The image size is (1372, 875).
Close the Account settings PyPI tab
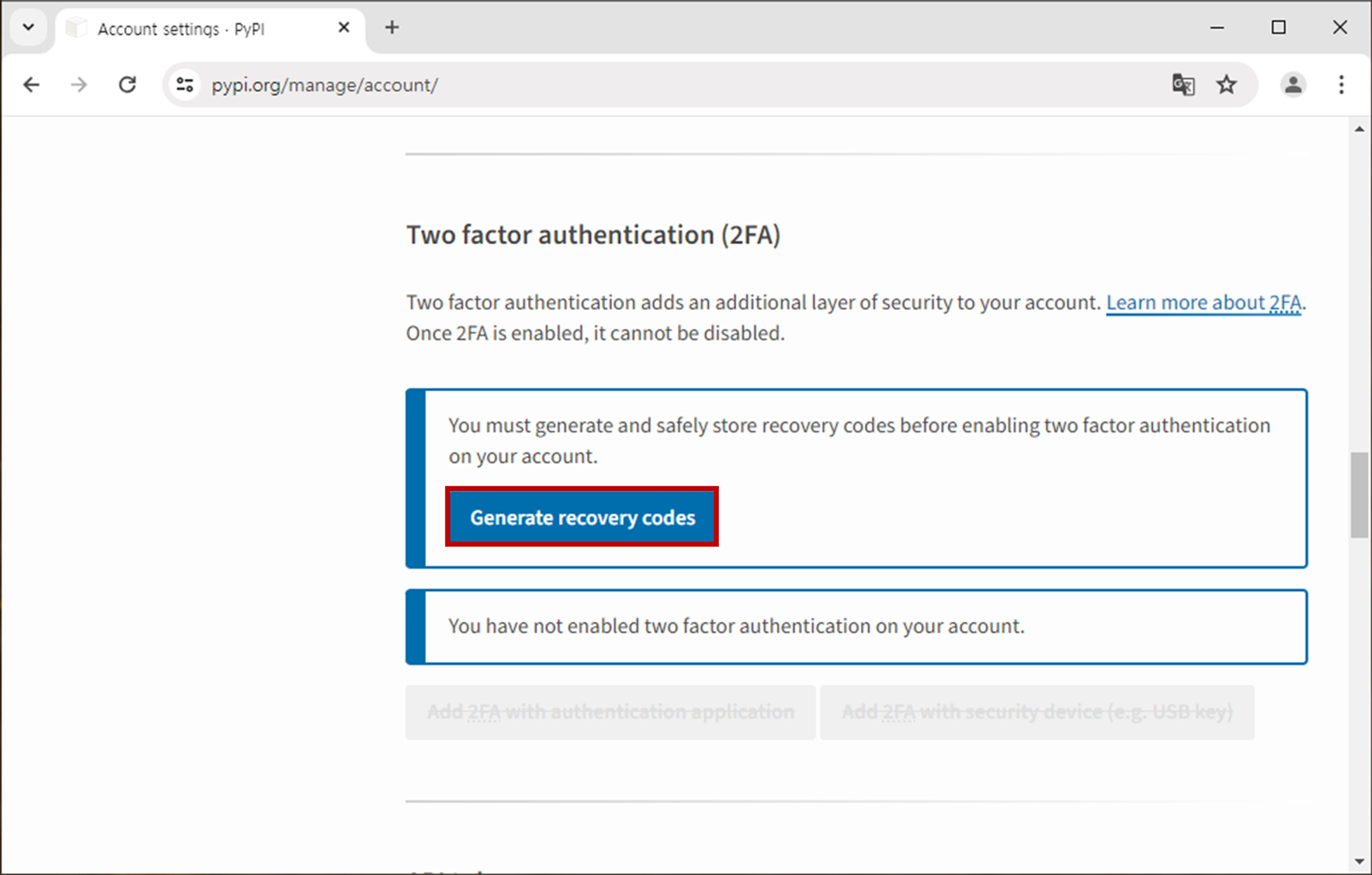(344, 27)
